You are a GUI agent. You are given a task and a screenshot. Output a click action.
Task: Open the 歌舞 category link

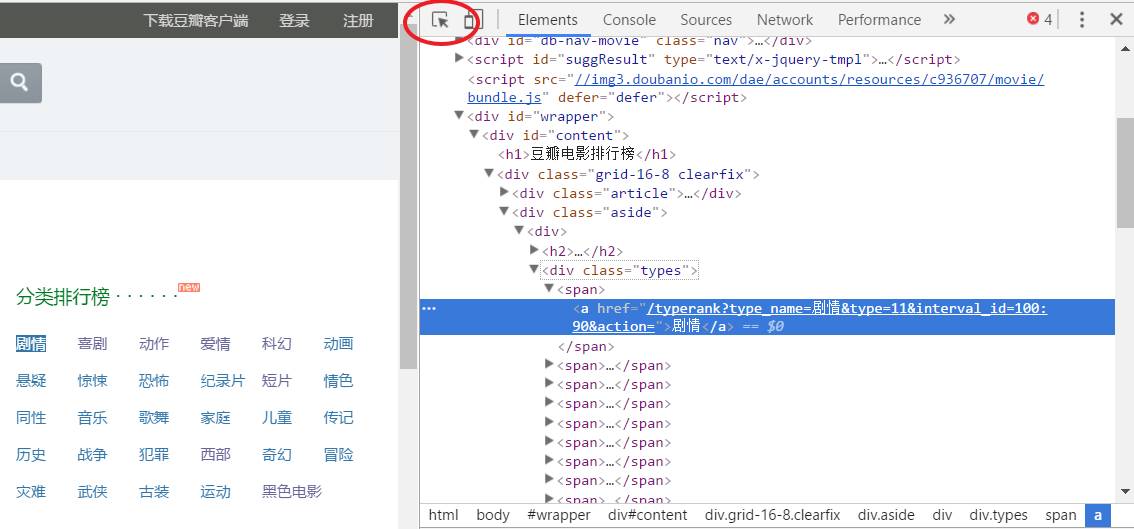point(154,418)
